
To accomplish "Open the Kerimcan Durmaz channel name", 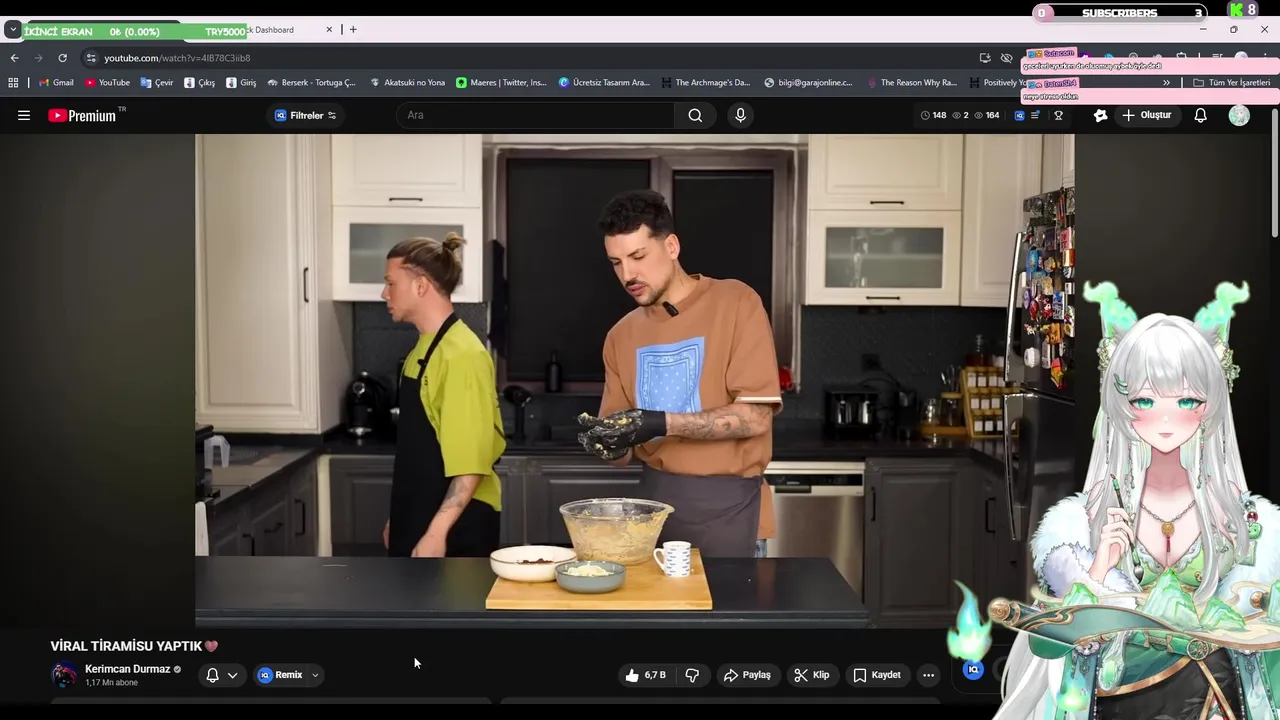I will click(127, 669).
